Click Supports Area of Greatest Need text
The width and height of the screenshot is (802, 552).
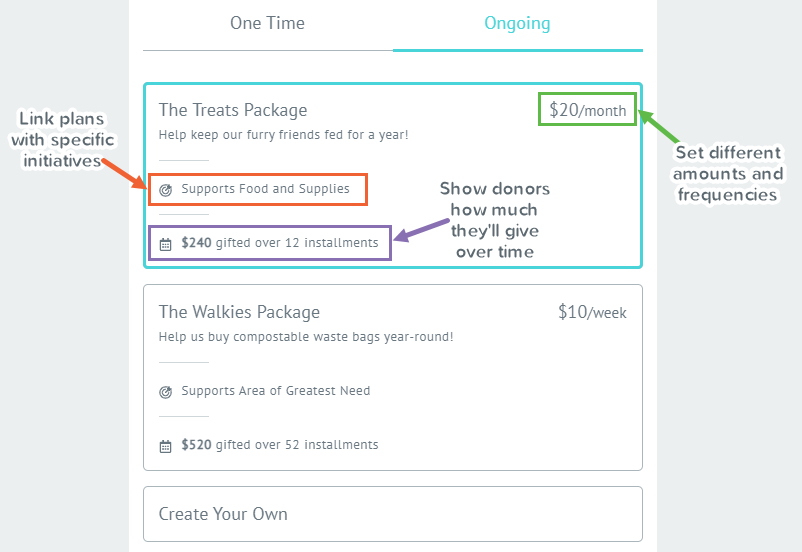point(276,391)
